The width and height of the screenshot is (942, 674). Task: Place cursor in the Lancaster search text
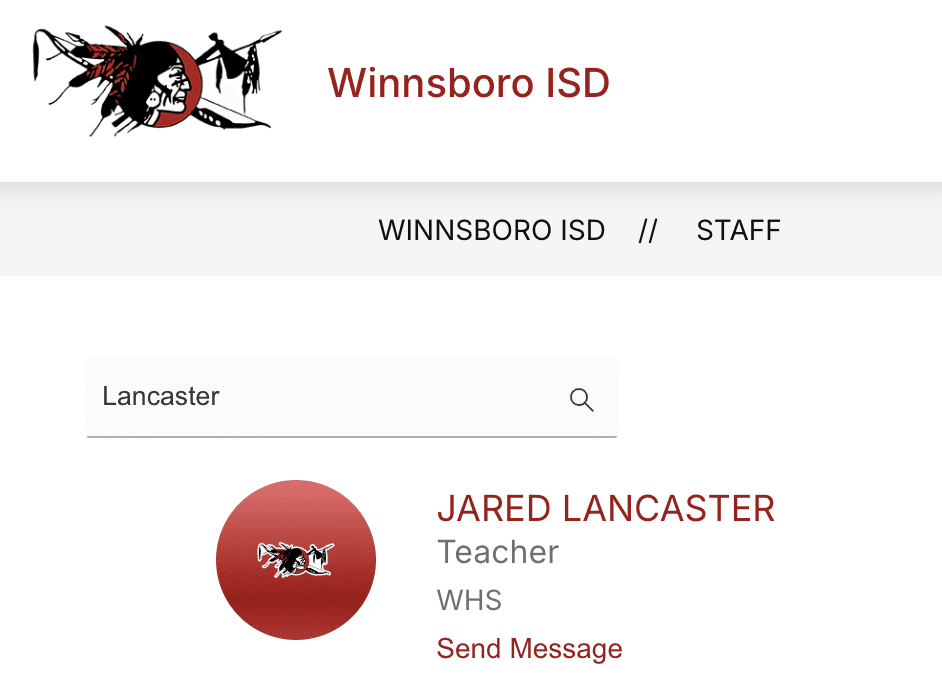pos(161,396)
